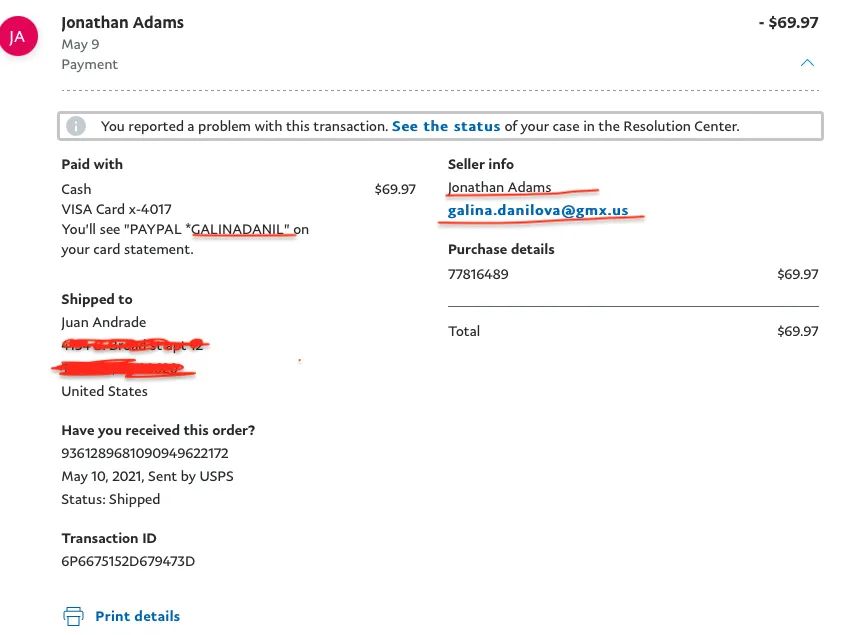Open the See the status link
Image resolution: width=850 pixels, height=635 pixels.
[x=446, y=126]
